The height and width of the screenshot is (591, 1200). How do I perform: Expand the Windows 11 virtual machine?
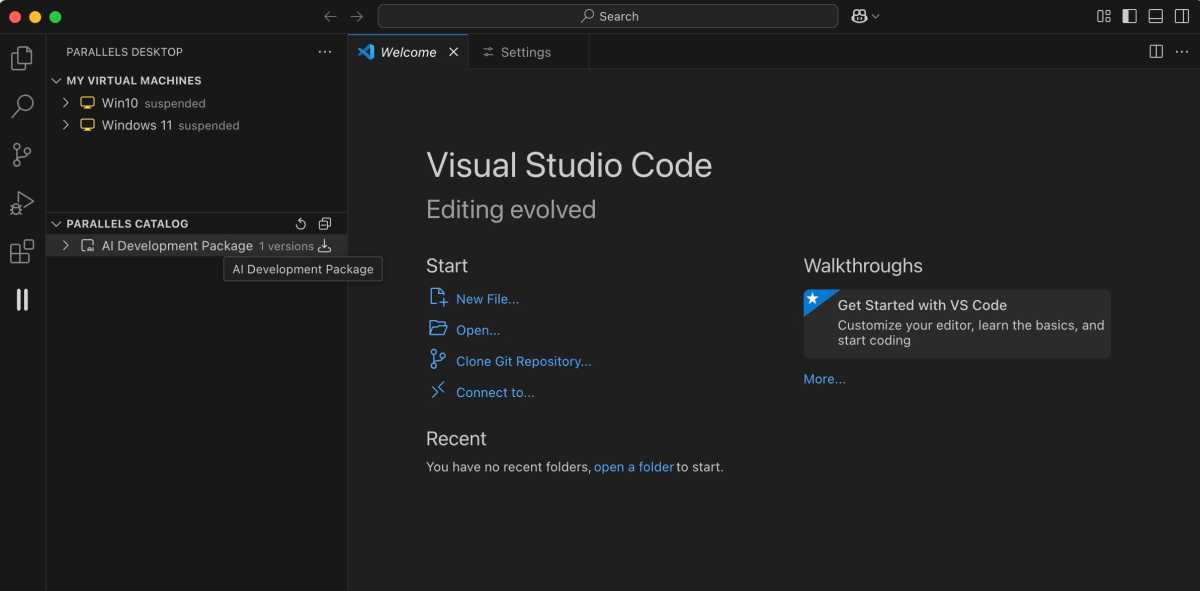coord(66,125)
